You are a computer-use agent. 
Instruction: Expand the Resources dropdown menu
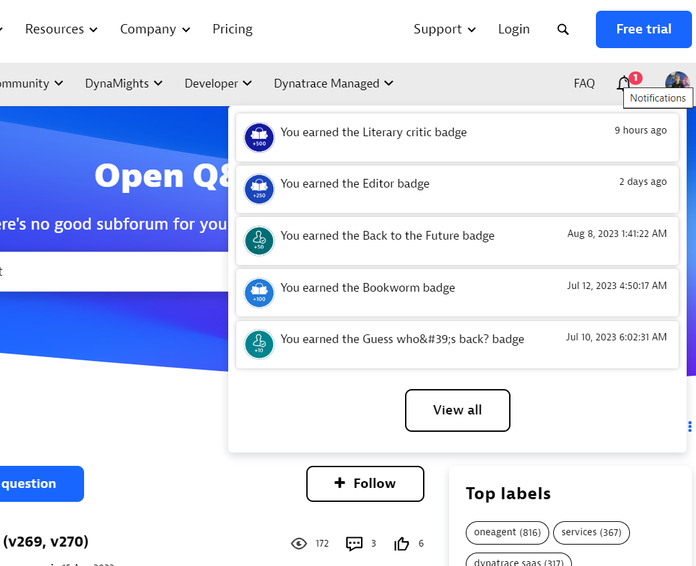coord(61,29)
